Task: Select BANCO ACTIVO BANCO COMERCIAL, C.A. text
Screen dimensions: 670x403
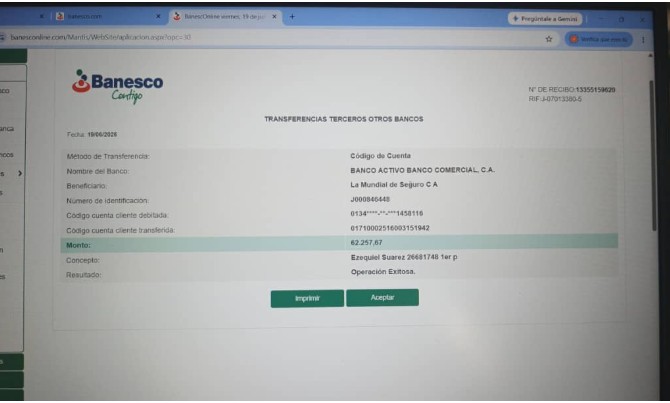Action: (x=422, y=170)
